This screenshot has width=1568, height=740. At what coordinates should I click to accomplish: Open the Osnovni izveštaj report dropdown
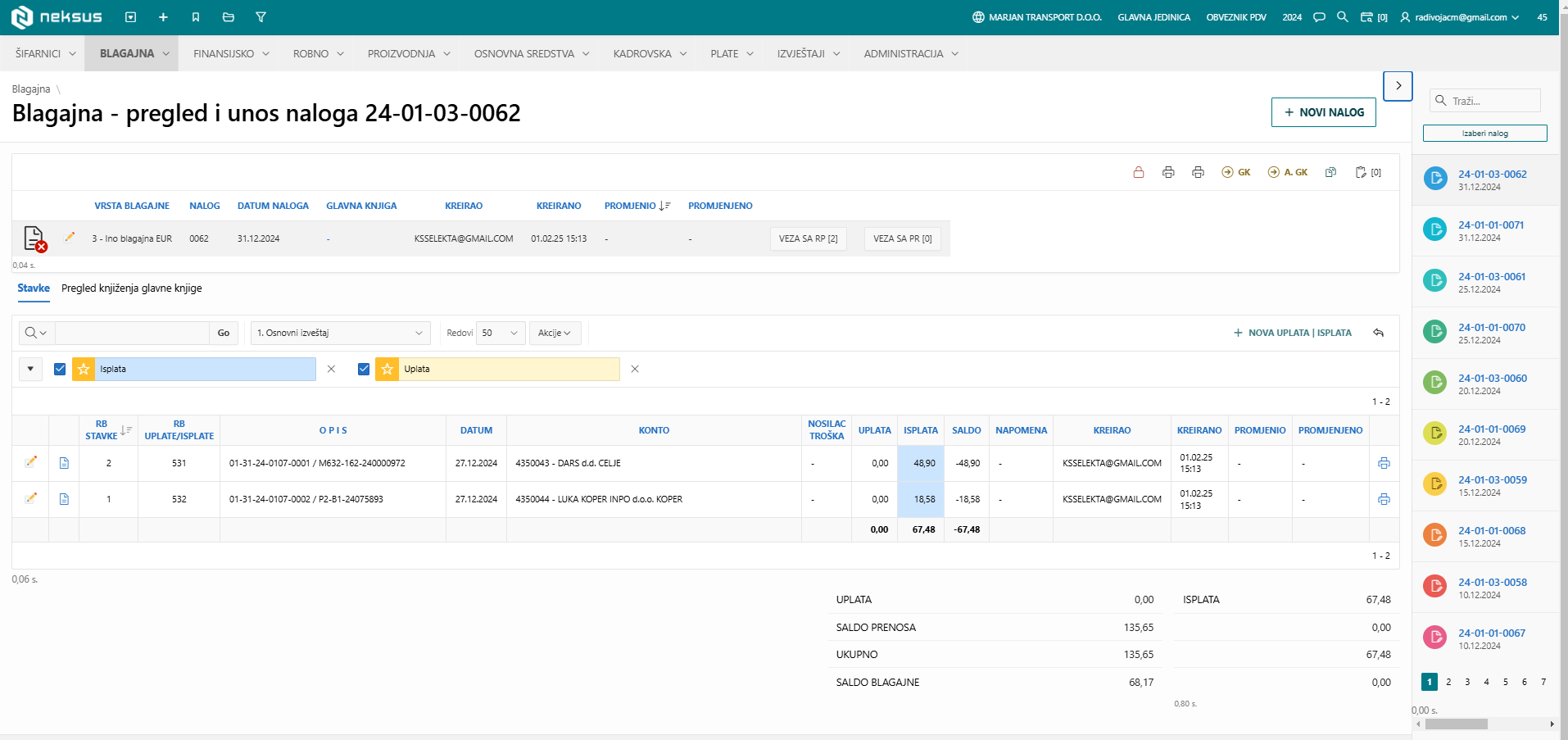[x=340, y=333]
